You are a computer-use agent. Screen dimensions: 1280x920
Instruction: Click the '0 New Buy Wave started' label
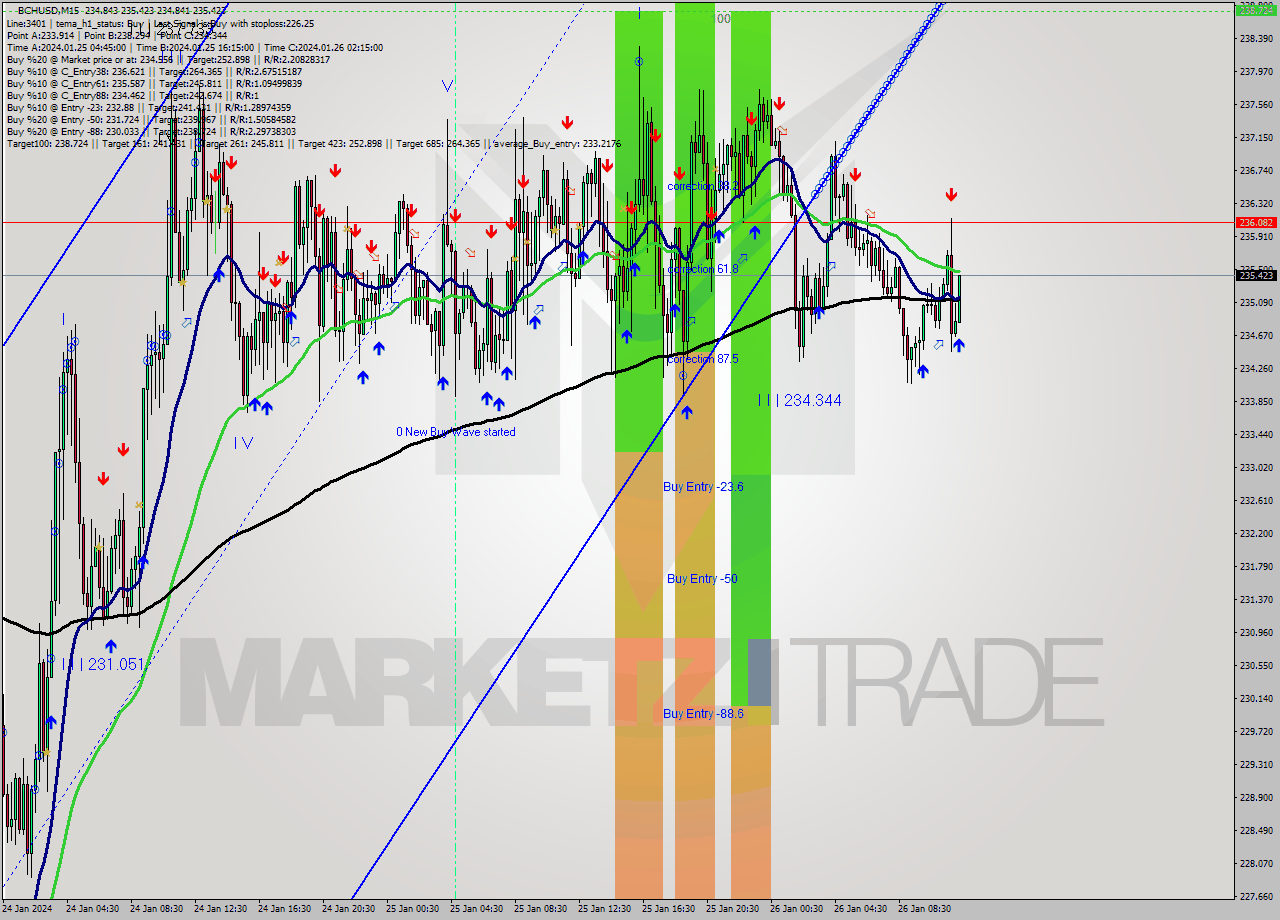[x=456, y=432]
